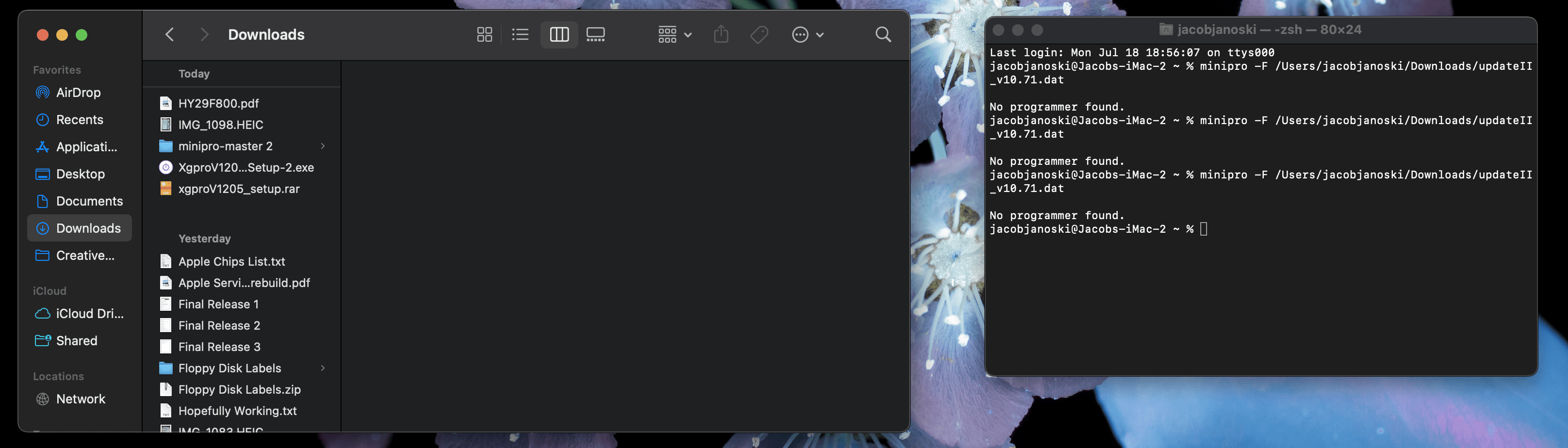The width and height of the screenshot is (1568, 448).
Task: Click first 'No programmer found.' line in Terminal
Action: point(1057,107)
